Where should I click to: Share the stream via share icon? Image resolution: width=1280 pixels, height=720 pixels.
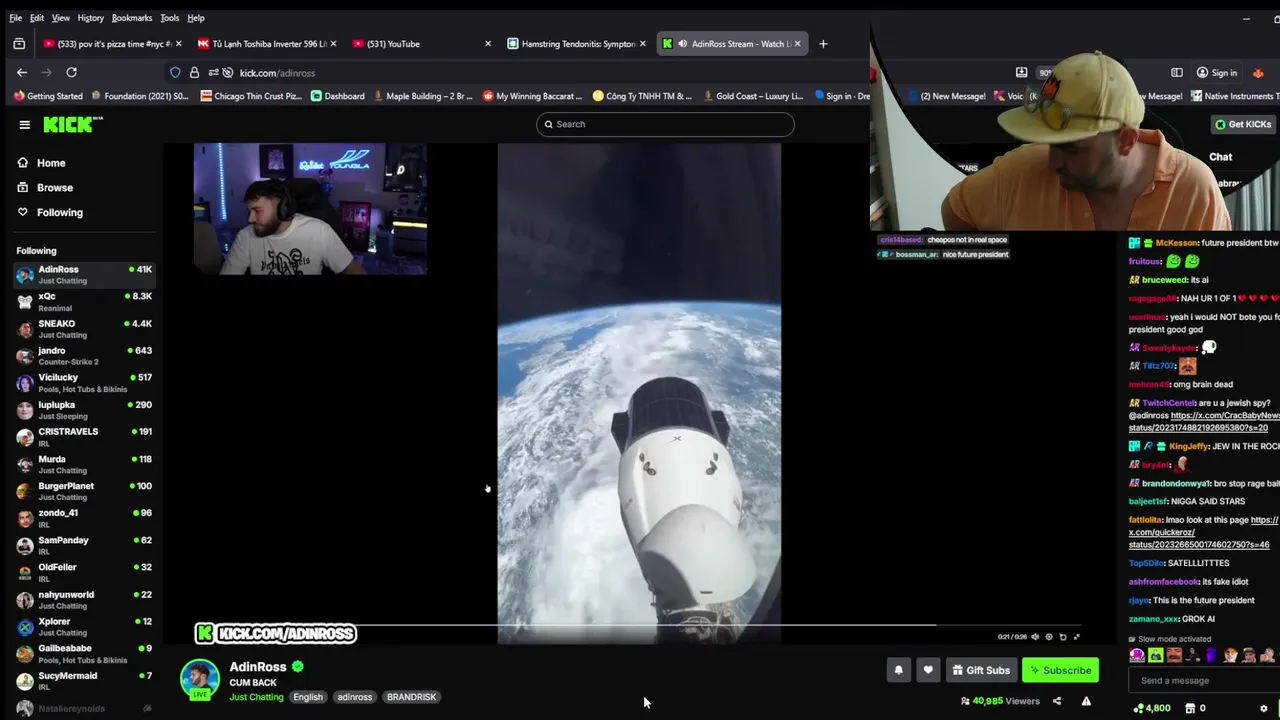(x=1057, y=701)
